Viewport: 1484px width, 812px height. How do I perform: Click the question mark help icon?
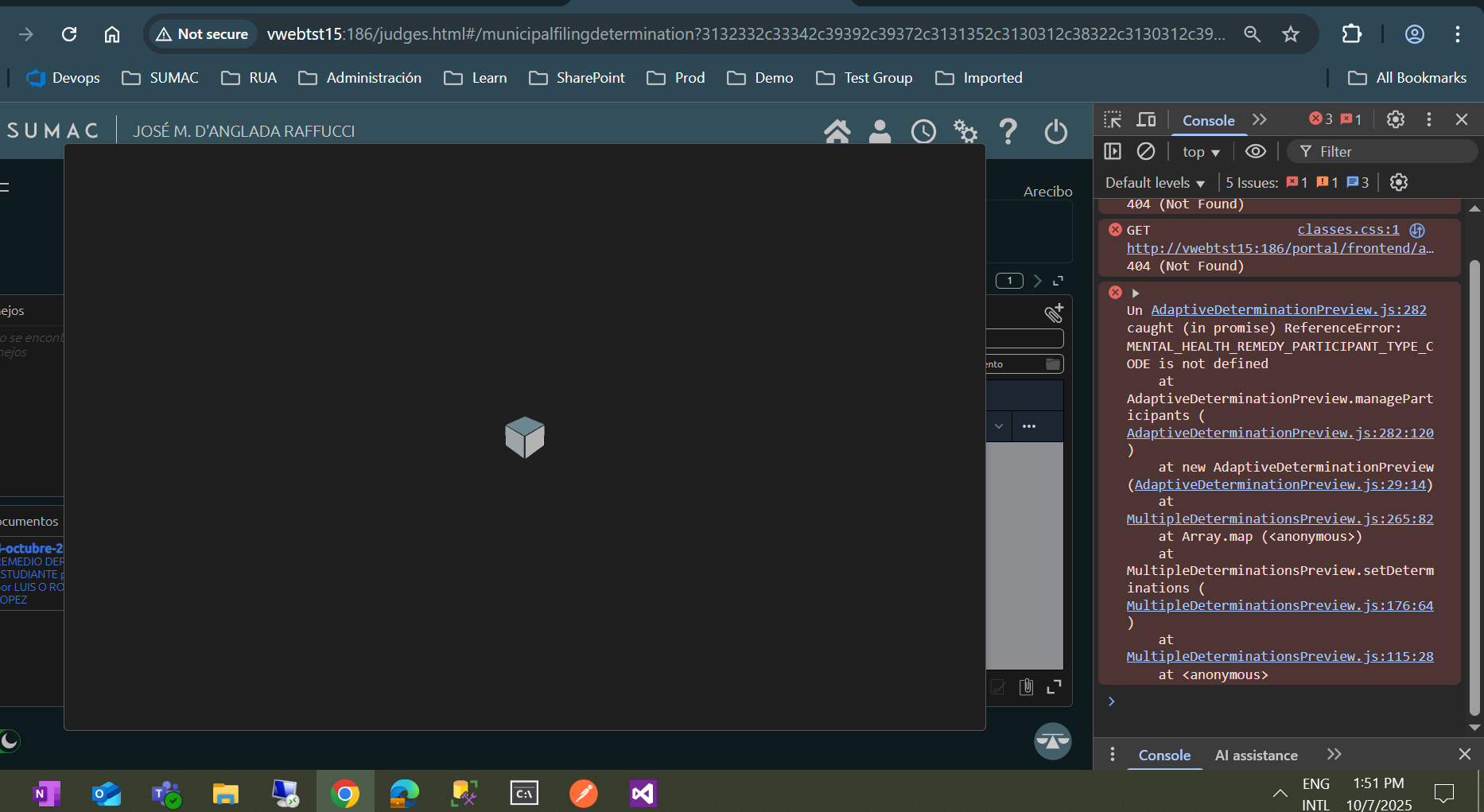tap(1008, 131)
